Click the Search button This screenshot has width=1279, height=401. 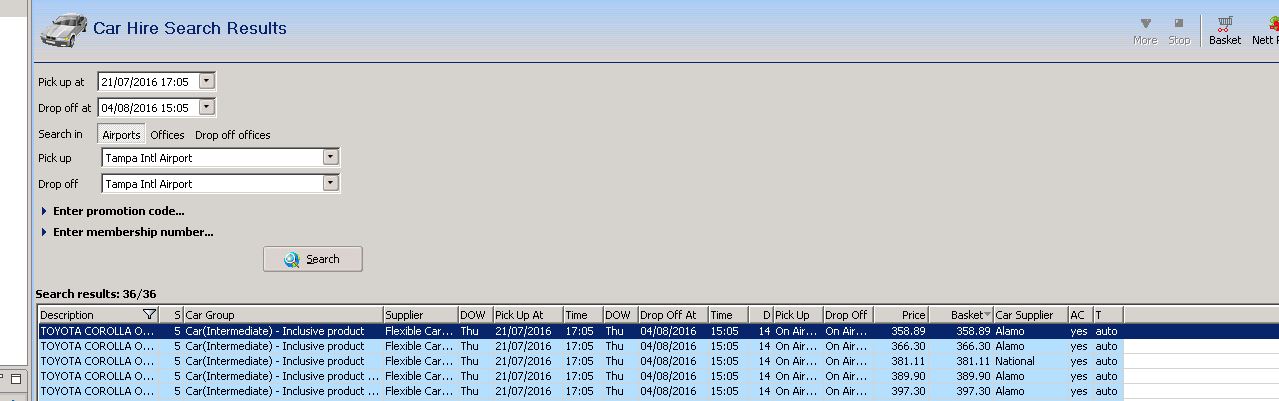313,259
